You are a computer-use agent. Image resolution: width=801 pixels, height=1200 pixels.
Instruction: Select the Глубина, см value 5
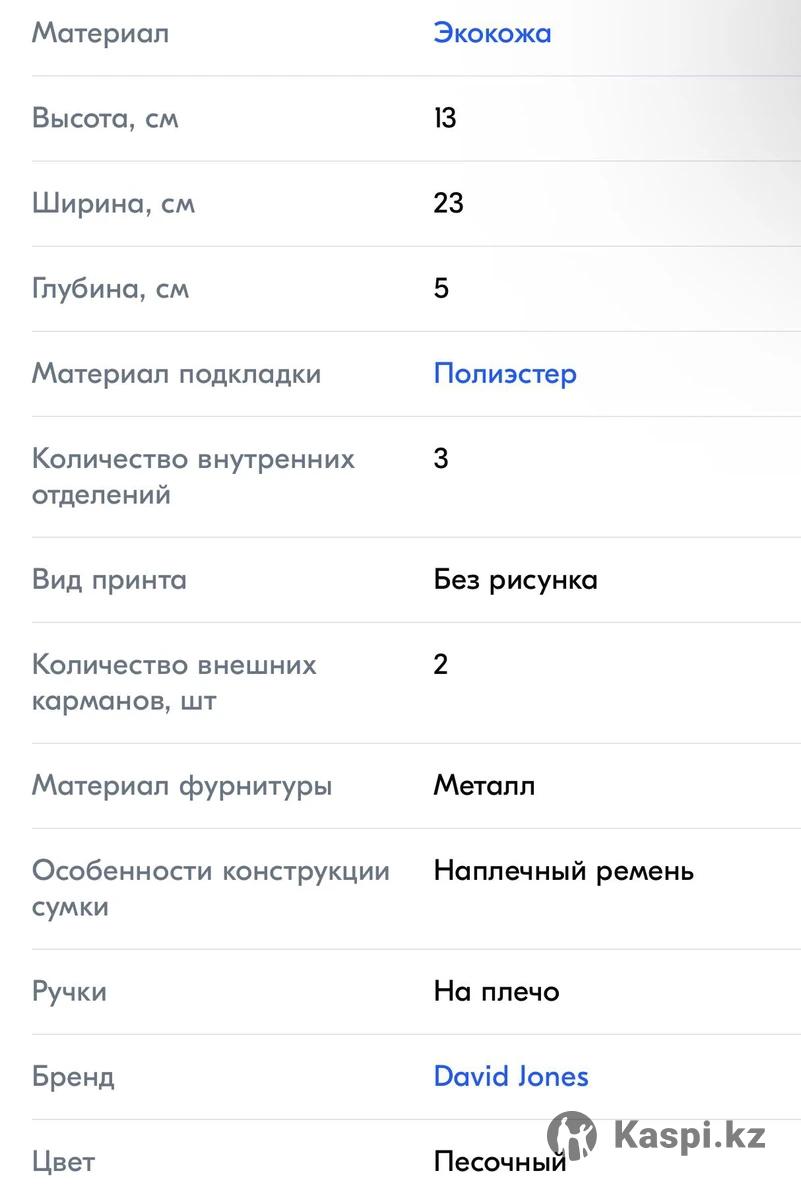coord(441,288)
